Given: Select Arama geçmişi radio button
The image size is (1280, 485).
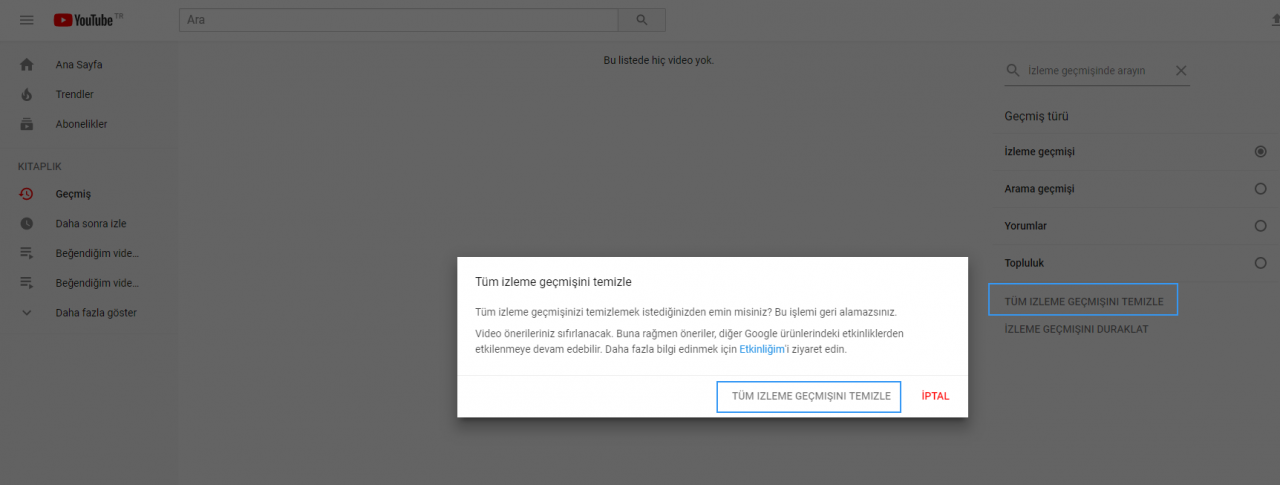Looking at the screenshot, I should coord(1260,189).
